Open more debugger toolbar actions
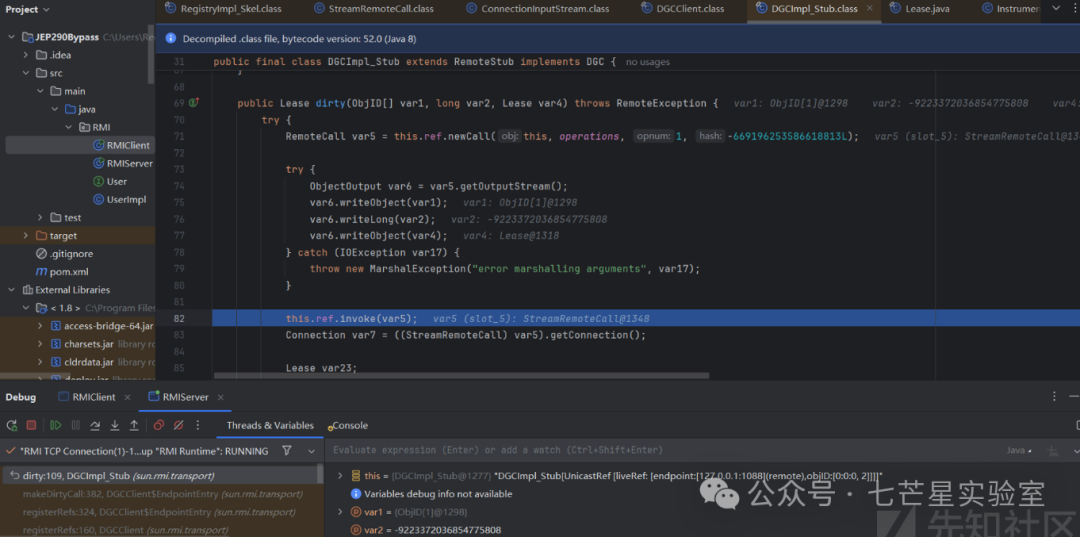The height and width of the screenshot is (537, 1080). (198, 425)
